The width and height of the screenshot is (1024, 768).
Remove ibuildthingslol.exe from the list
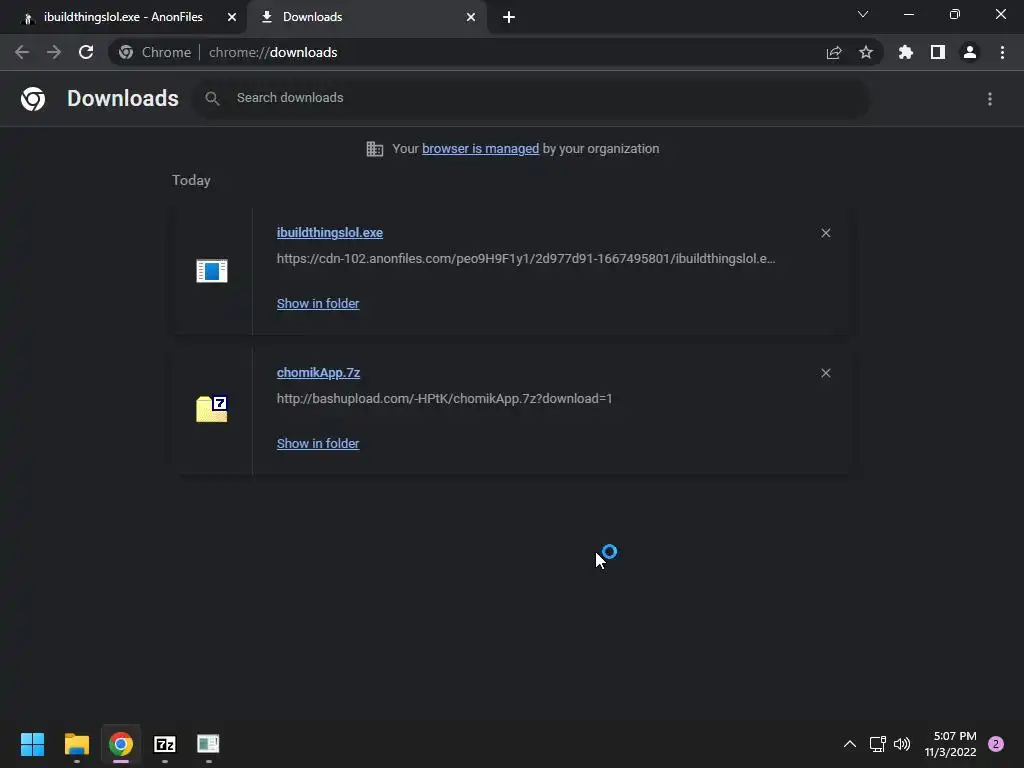(x=826, y=233)
